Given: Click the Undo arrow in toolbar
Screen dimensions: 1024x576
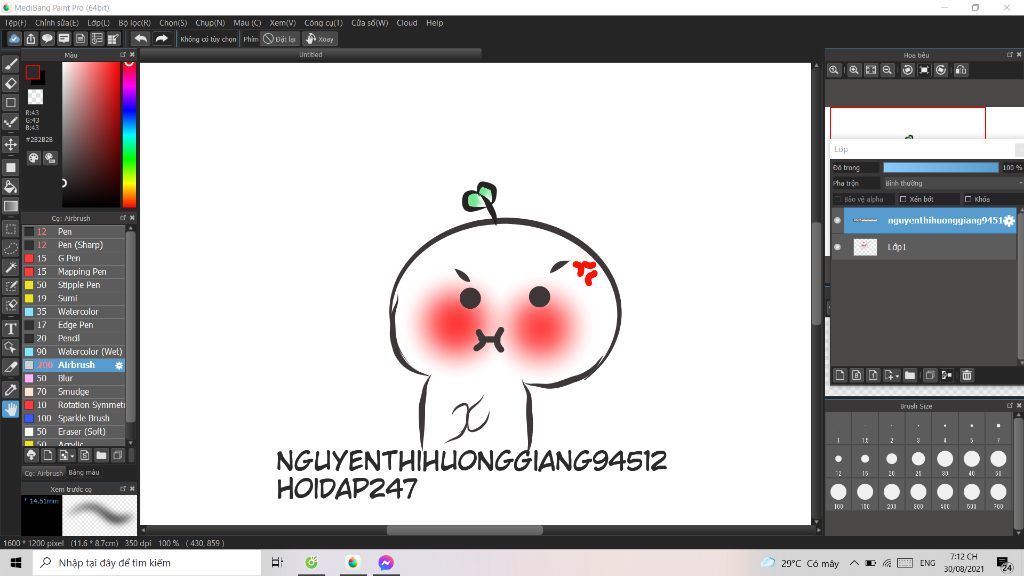Looking at the screenshot, I should tap(140, 39).
